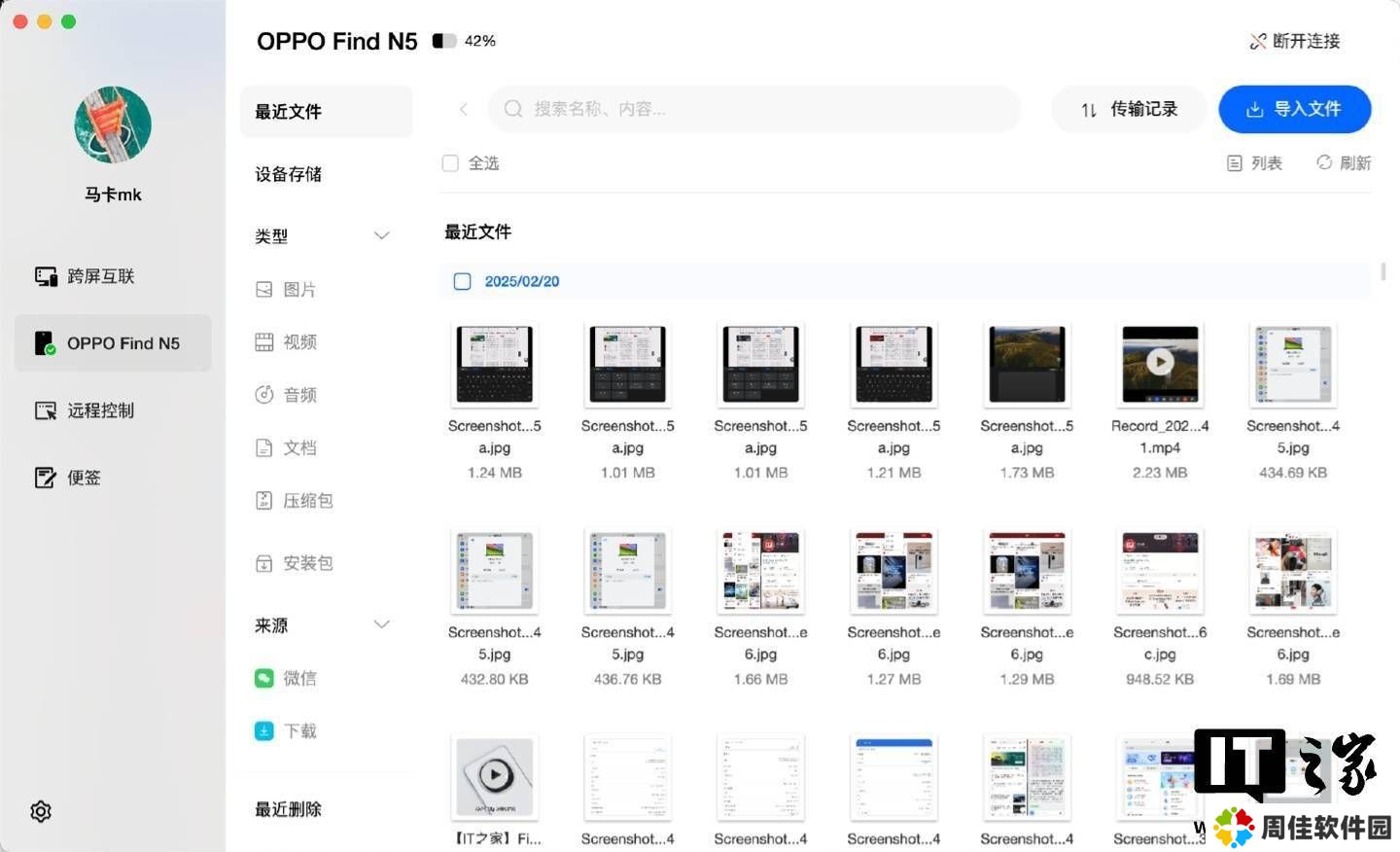
Task: Open the 跨屏互联 cross-screen section
Action: 84,276
